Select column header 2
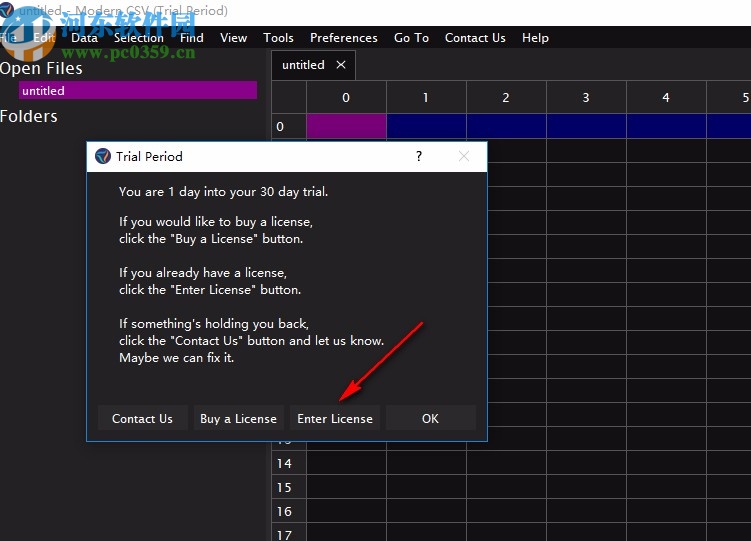Screen dimensions: 751x541 506,98
